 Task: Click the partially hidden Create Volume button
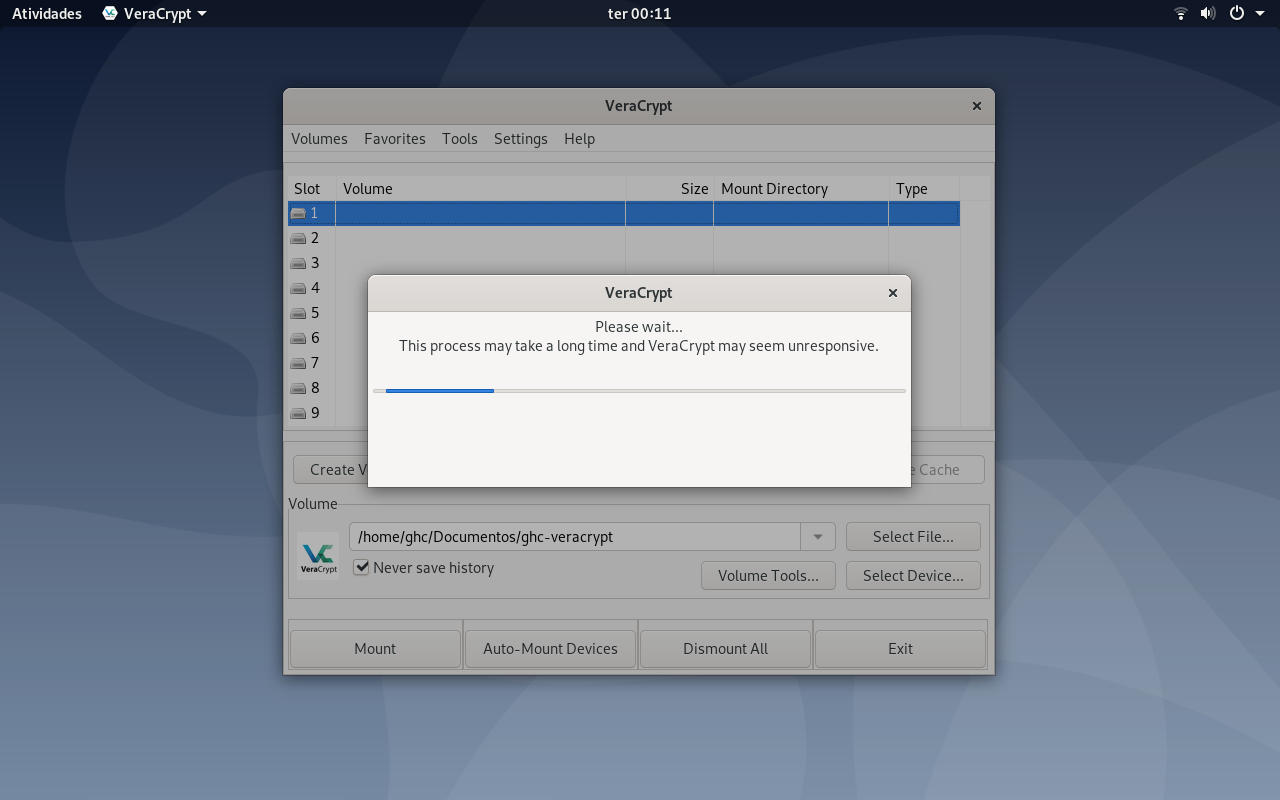[330, 470]
